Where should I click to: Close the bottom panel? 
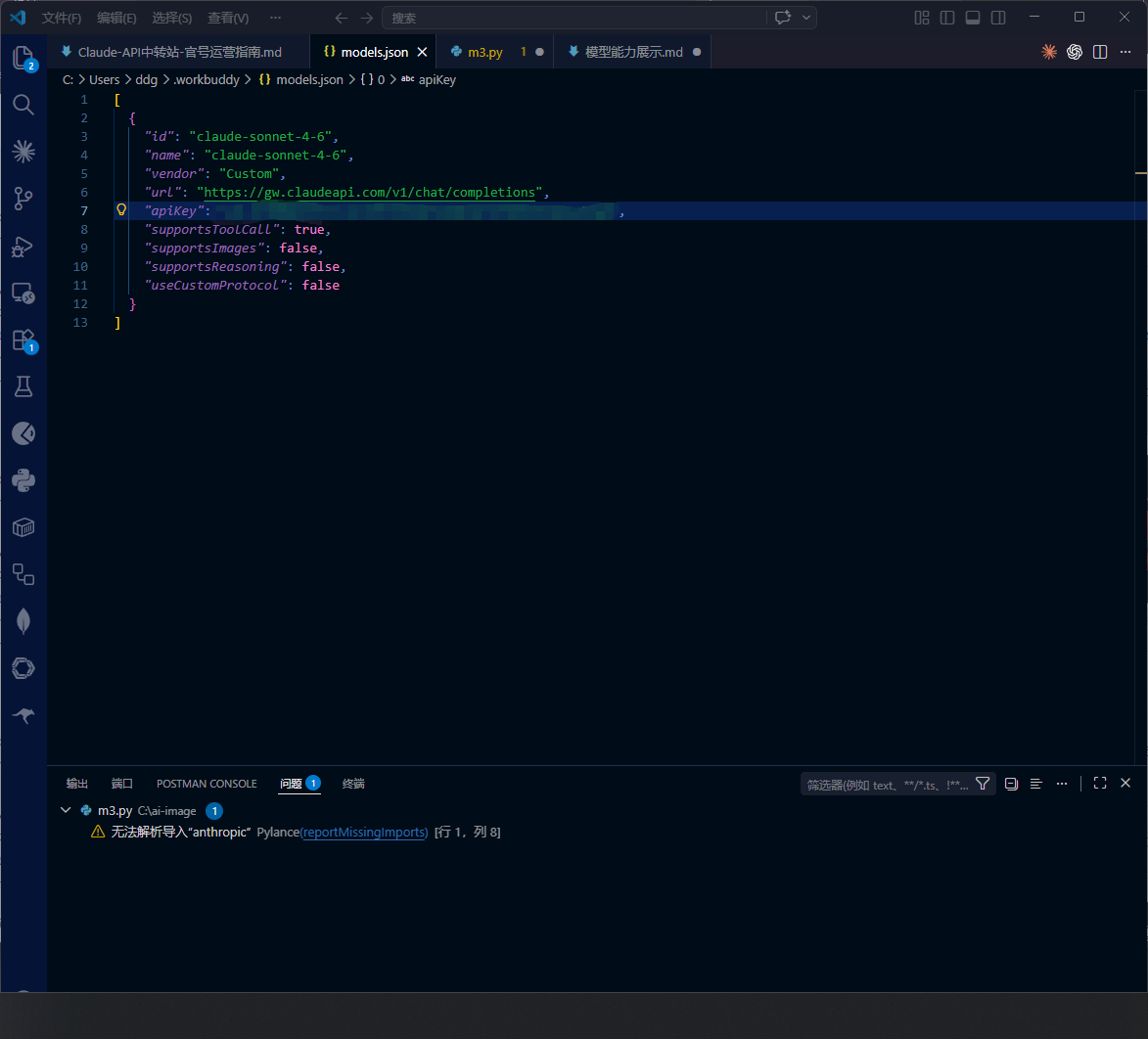1125,783
